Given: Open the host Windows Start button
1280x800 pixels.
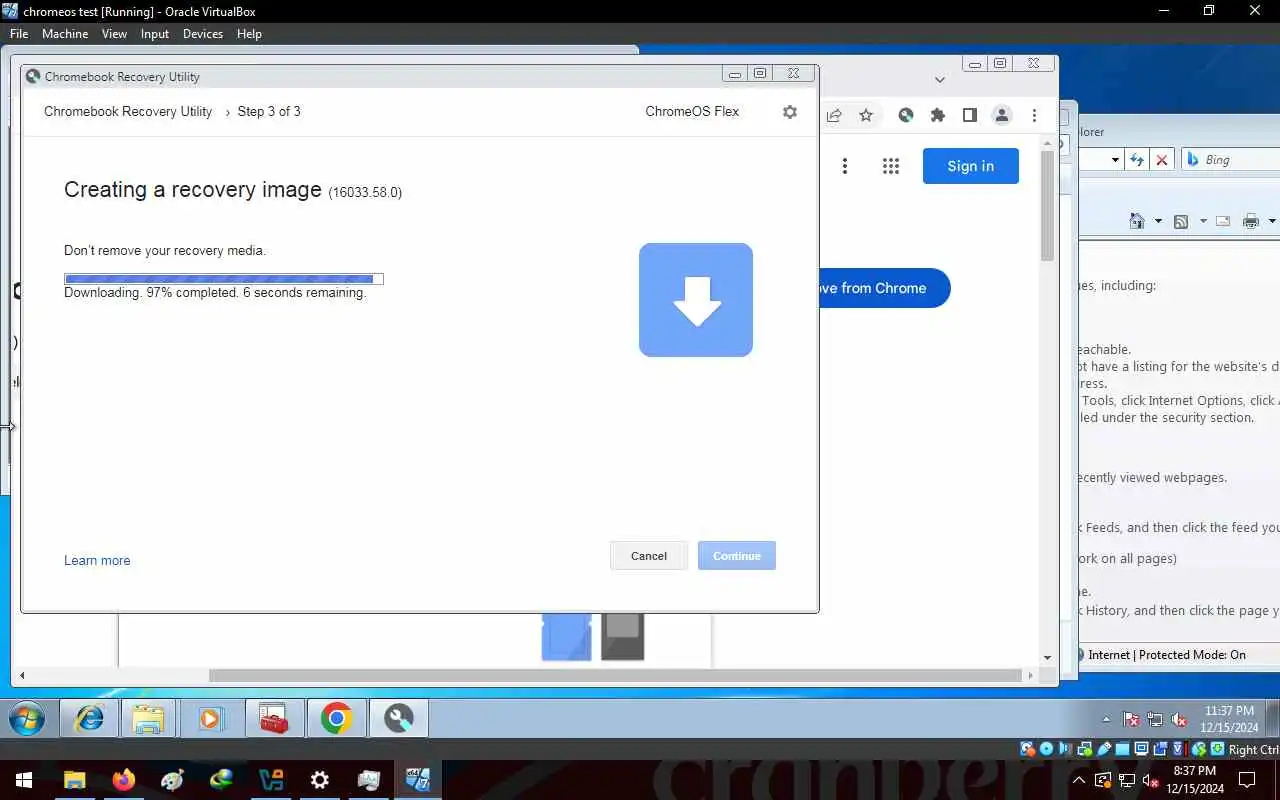Looking at the screenshot, I should click(x=24, y=780).
